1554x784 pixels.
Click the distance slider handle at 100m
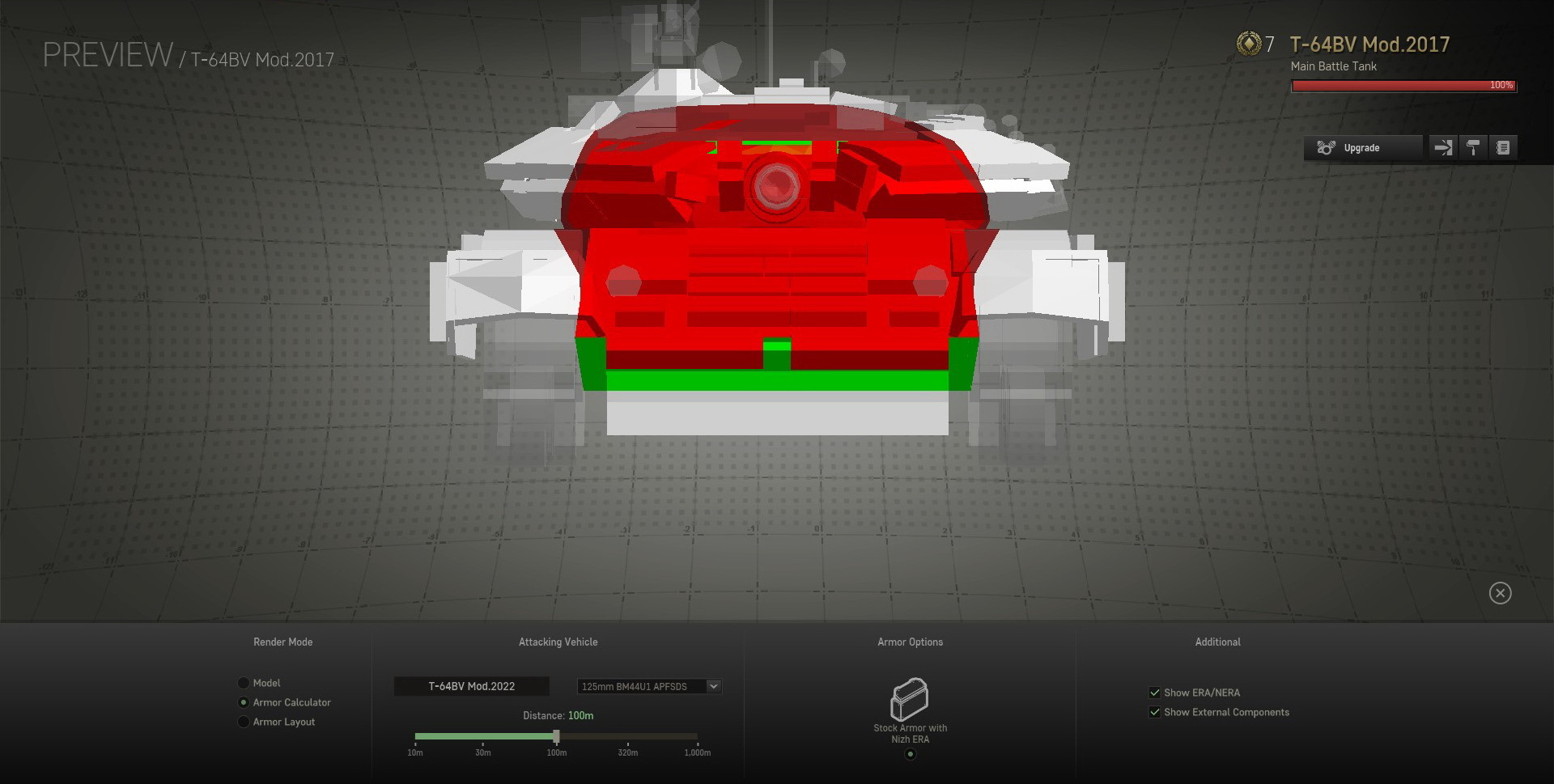coord(556,736)
